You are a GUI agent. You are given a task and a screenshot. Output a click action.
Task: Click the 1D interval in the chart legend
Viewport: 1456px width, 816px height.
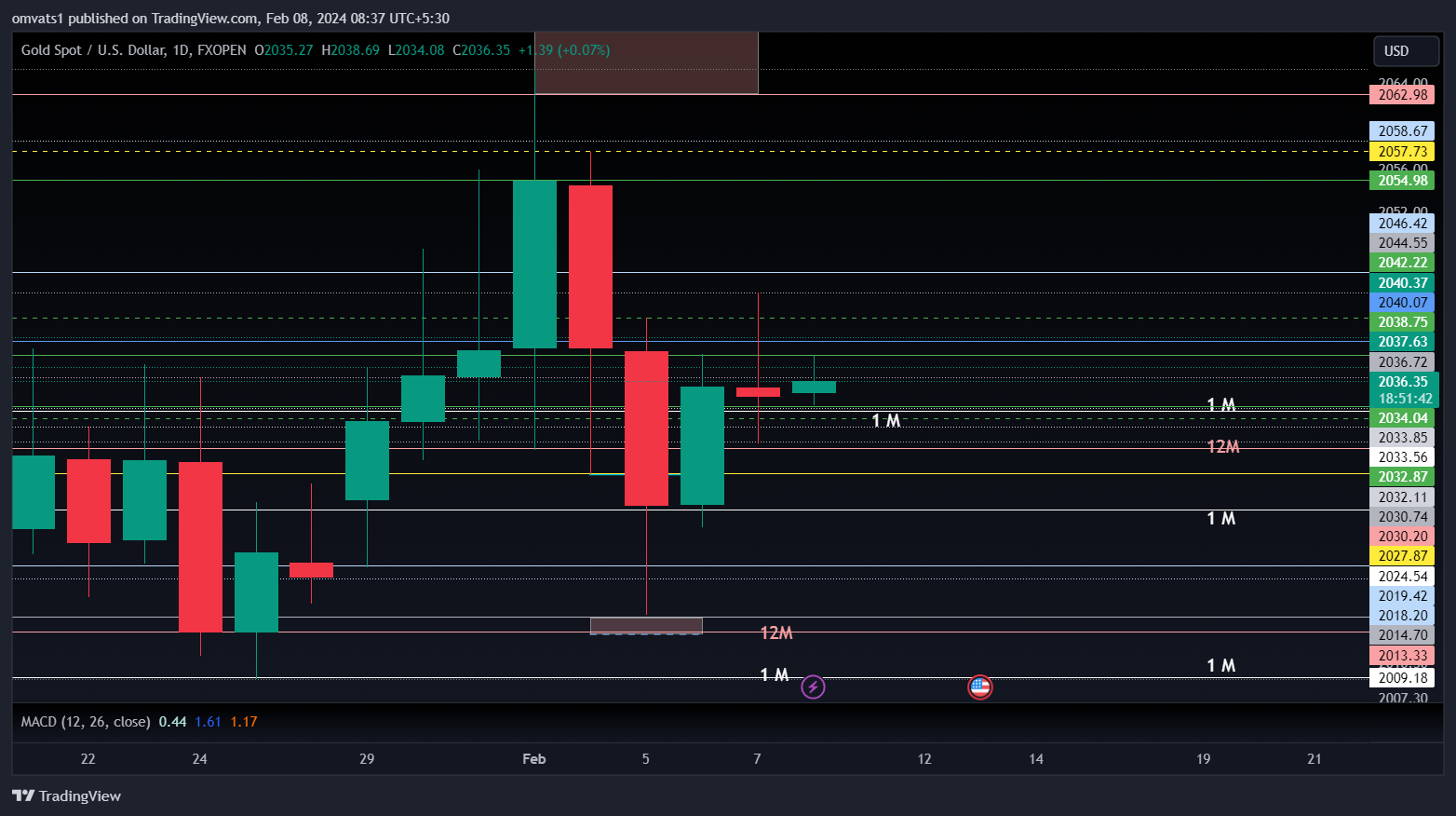click(181, 50)
